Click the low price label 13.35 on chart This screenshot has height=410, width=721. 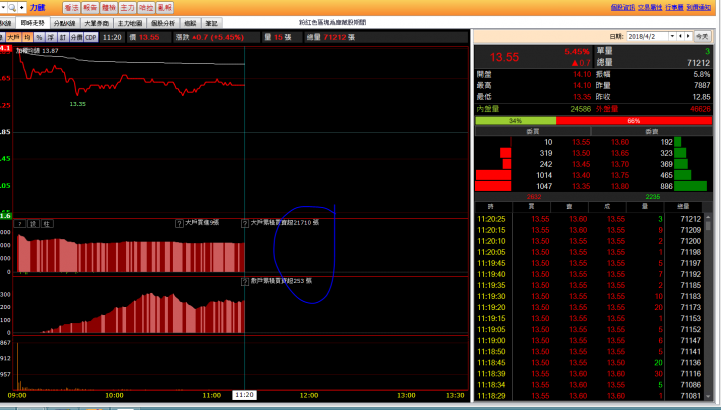tap(78, 104)
